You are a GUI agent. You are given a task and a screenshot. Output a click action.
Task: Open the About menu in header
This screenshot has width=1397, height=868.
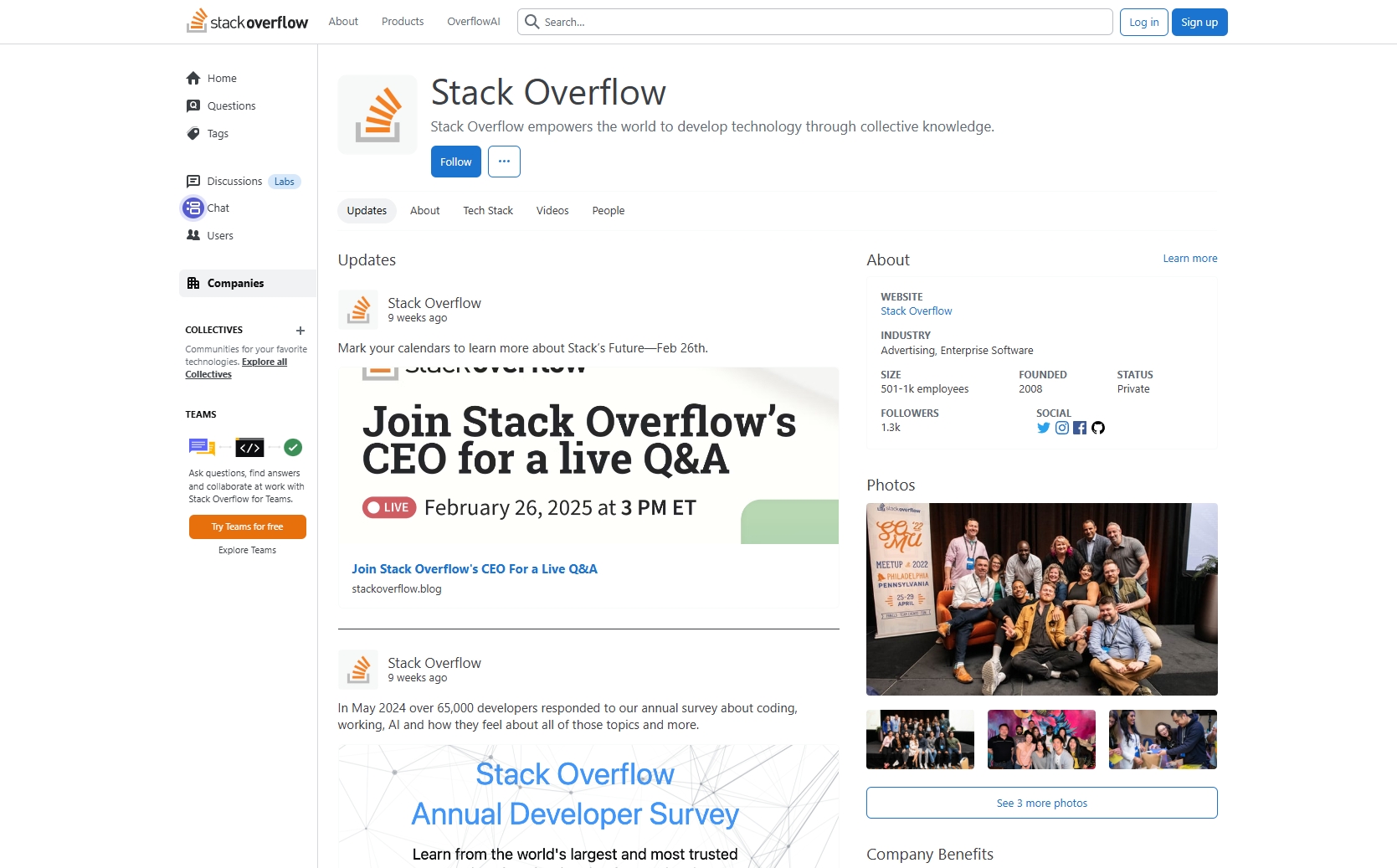343,22
